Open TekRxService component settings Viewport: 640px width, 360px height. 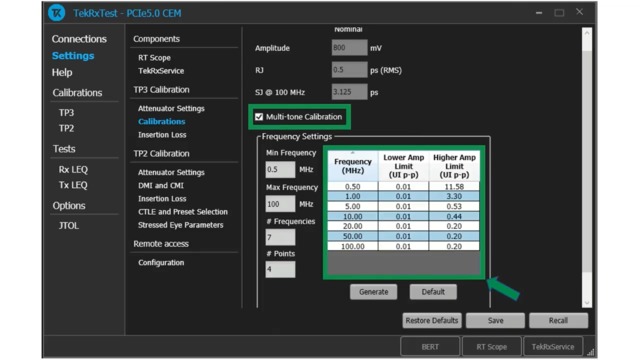[161, 71]
